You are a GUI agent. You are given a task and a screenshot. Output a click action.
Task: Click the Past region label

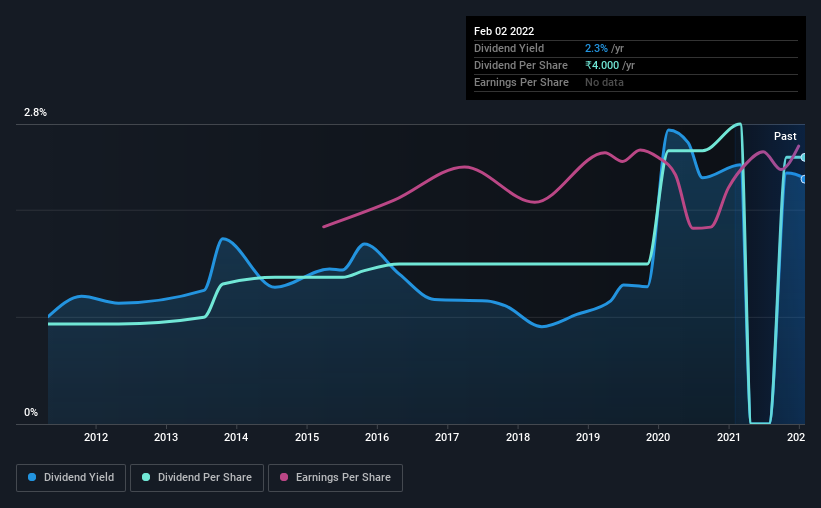(785, 136)
